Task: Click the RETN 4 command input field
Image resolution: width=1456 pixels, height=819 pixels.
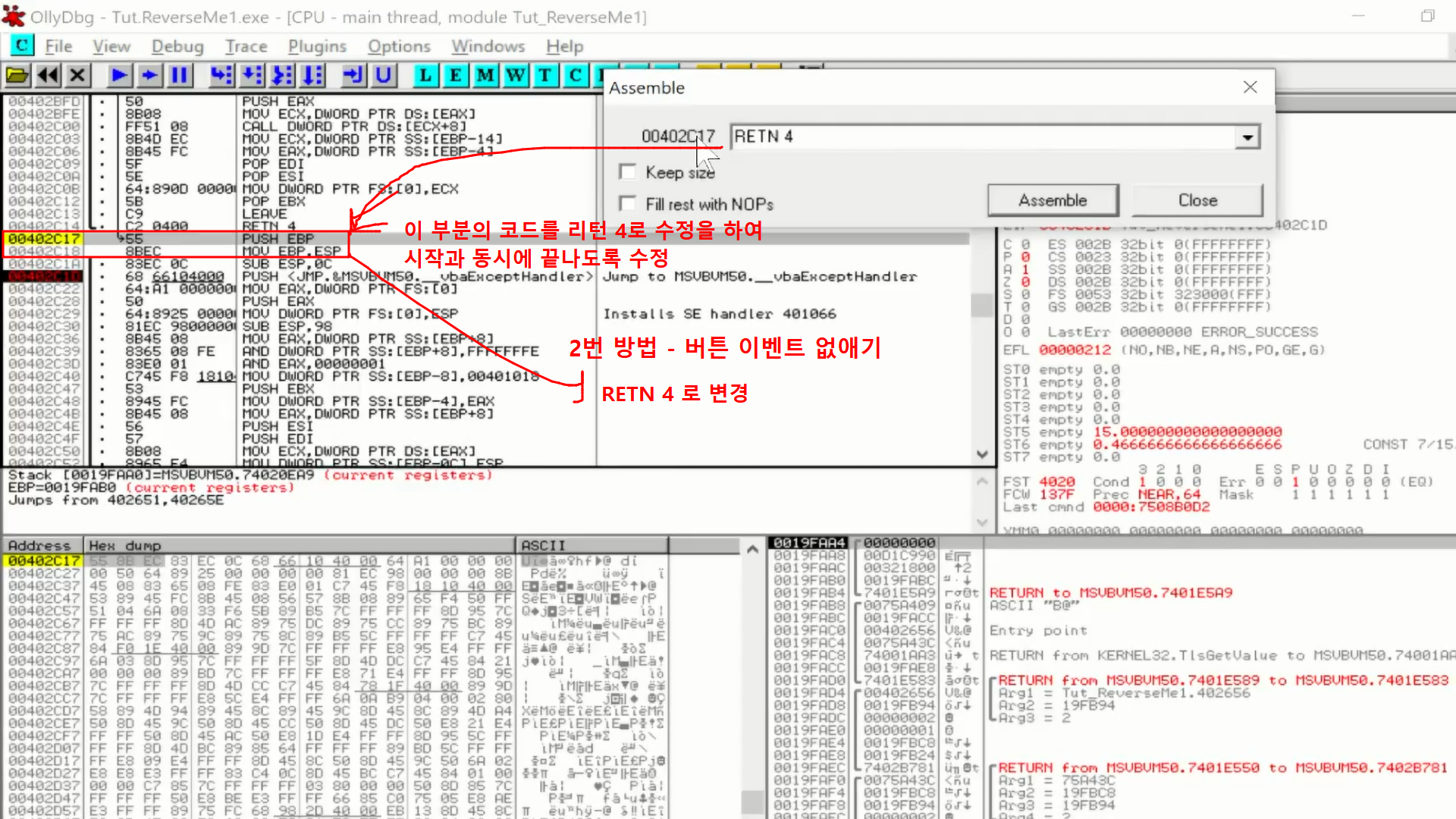Action: (x=983, y=136)
